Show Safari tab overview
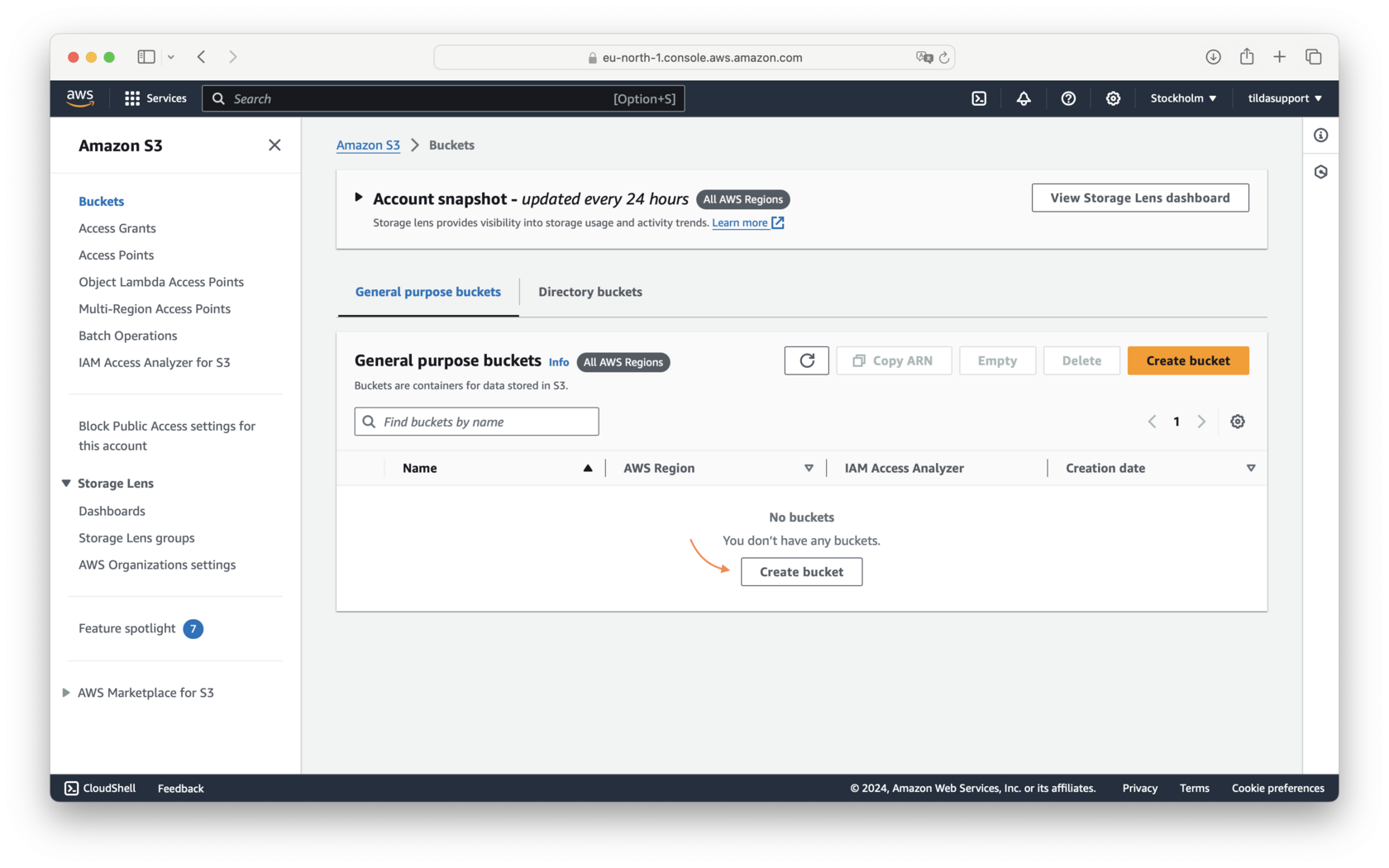This screenshot has height=868, width=1389. [x=1313, y=57]
